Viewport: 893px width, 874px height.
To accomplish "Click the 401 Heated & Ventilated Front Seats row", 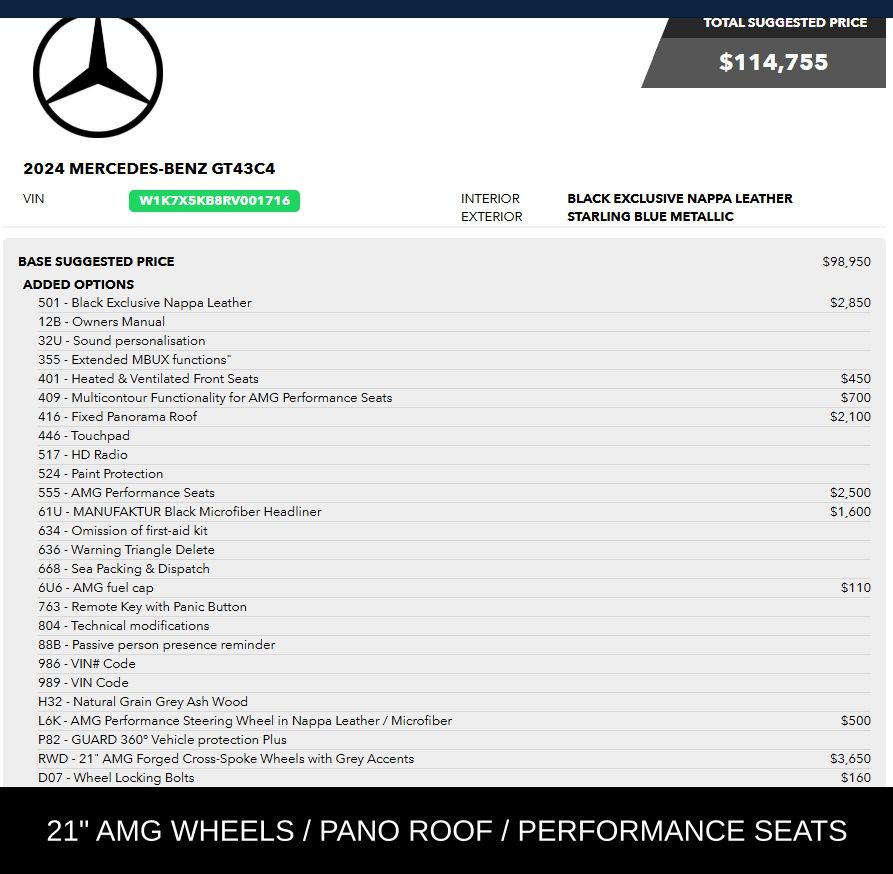I will (454, 379).
